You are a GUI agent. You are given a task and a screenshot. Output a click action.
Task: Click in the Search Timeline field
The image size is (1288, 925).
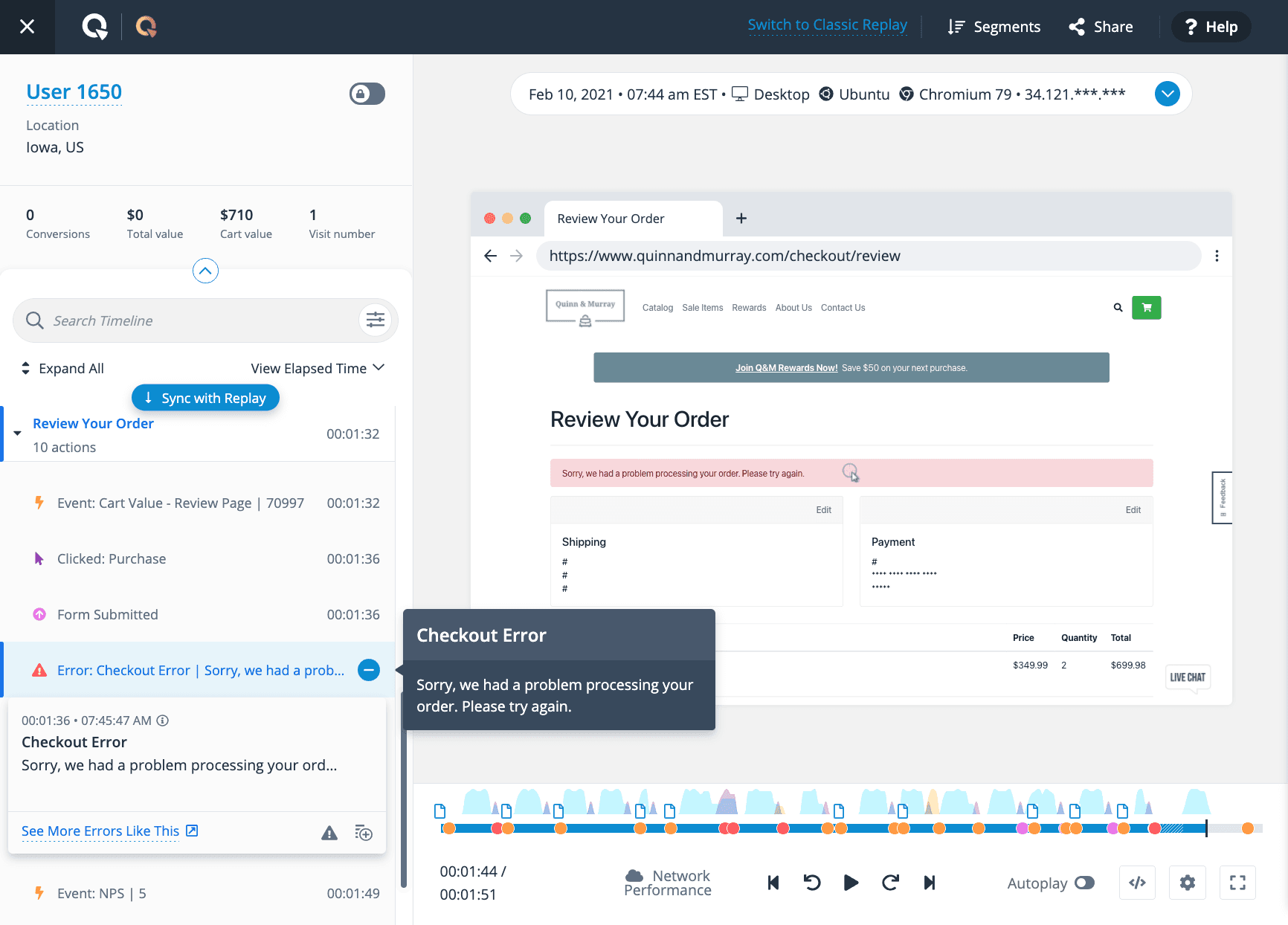coord(193,320)
